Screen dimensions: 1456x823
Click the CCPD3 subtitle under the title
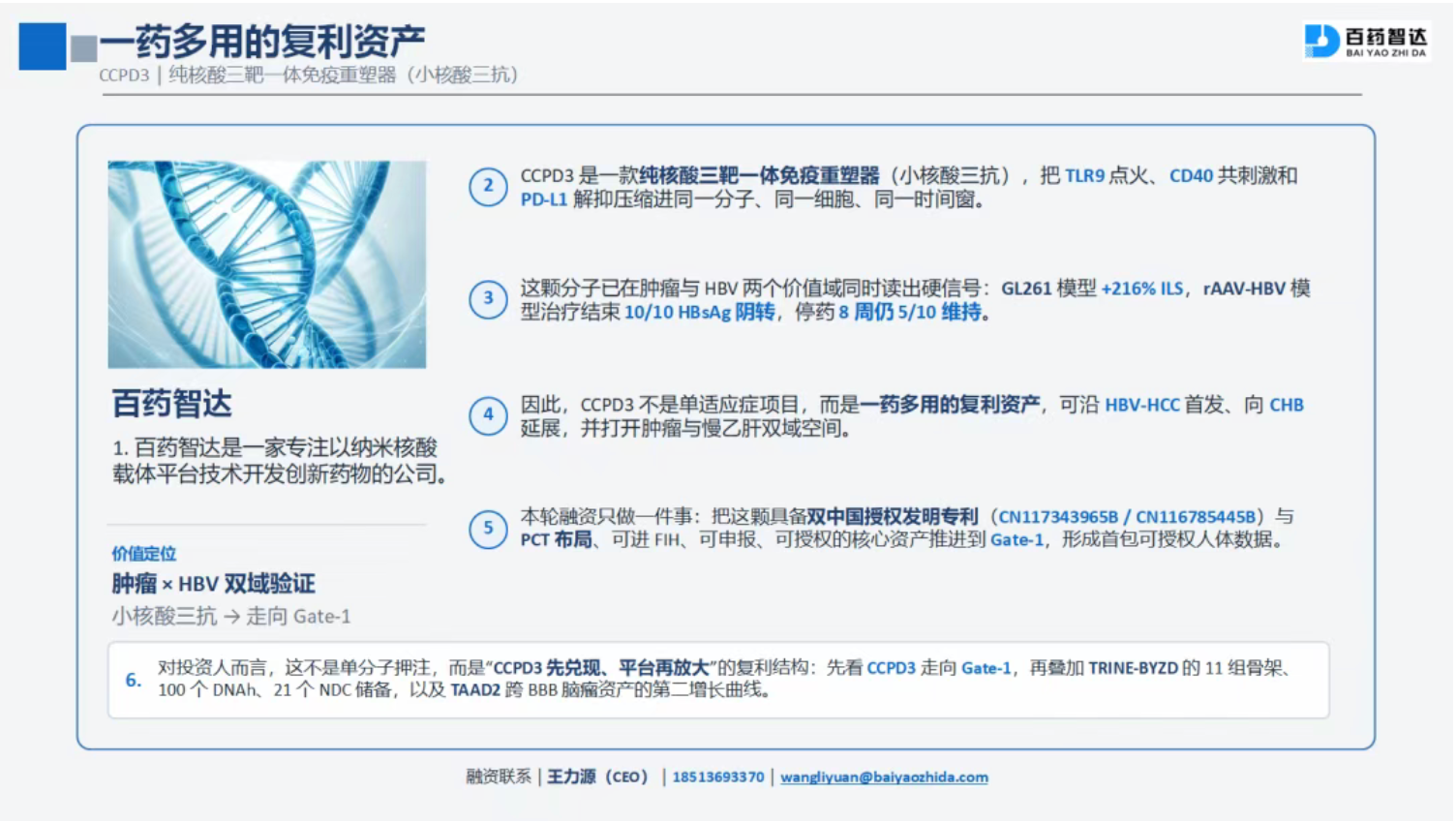click(308, 76)
